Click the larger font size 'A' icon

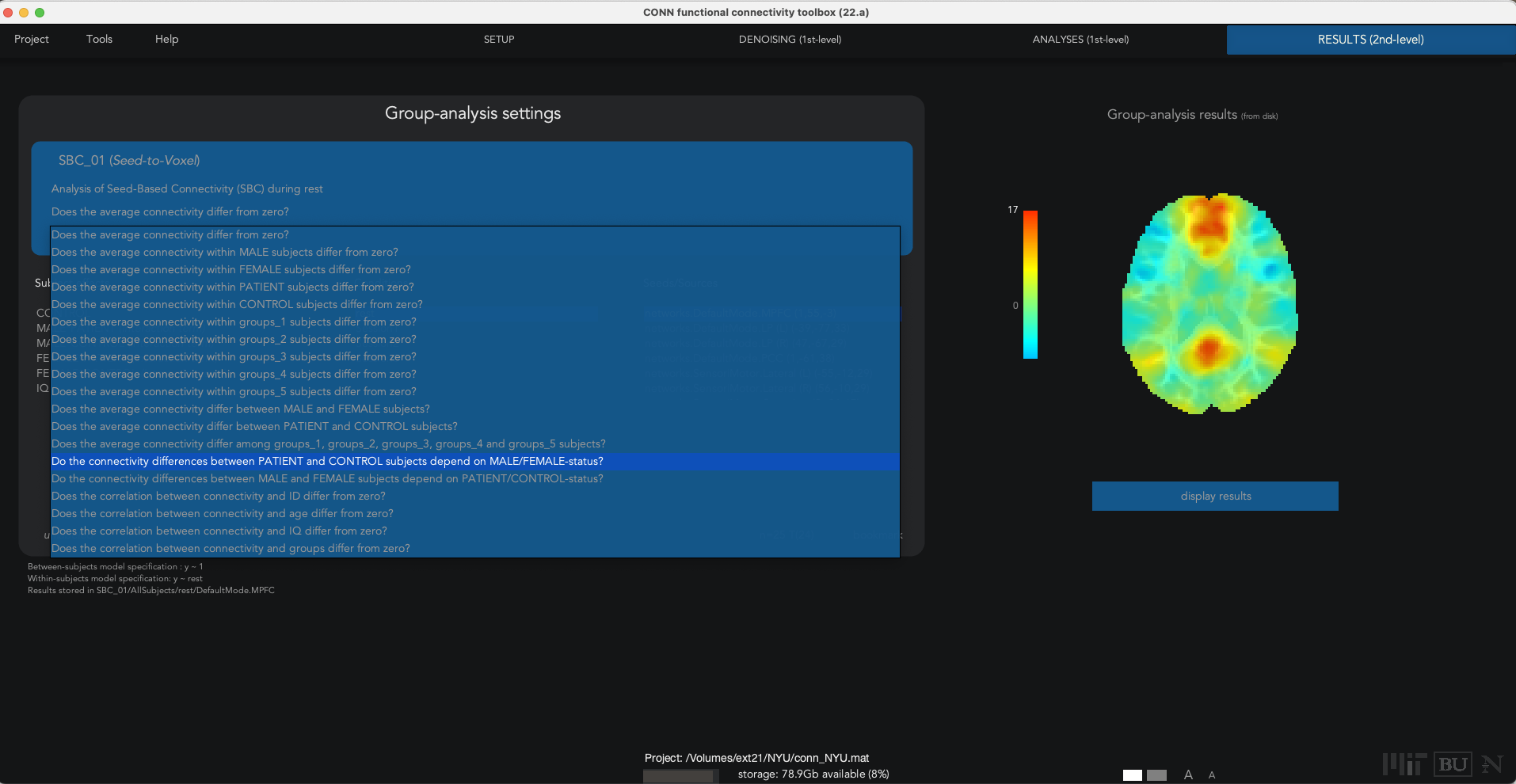tap(1188, 774)
